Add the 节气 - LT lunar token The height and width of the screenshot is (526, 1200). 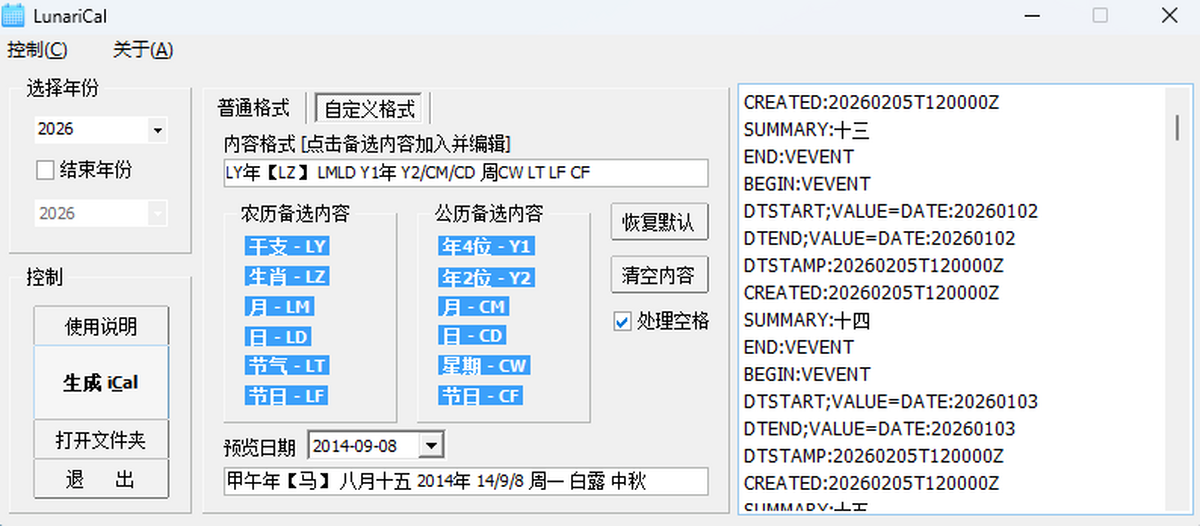tap(287, 366)
